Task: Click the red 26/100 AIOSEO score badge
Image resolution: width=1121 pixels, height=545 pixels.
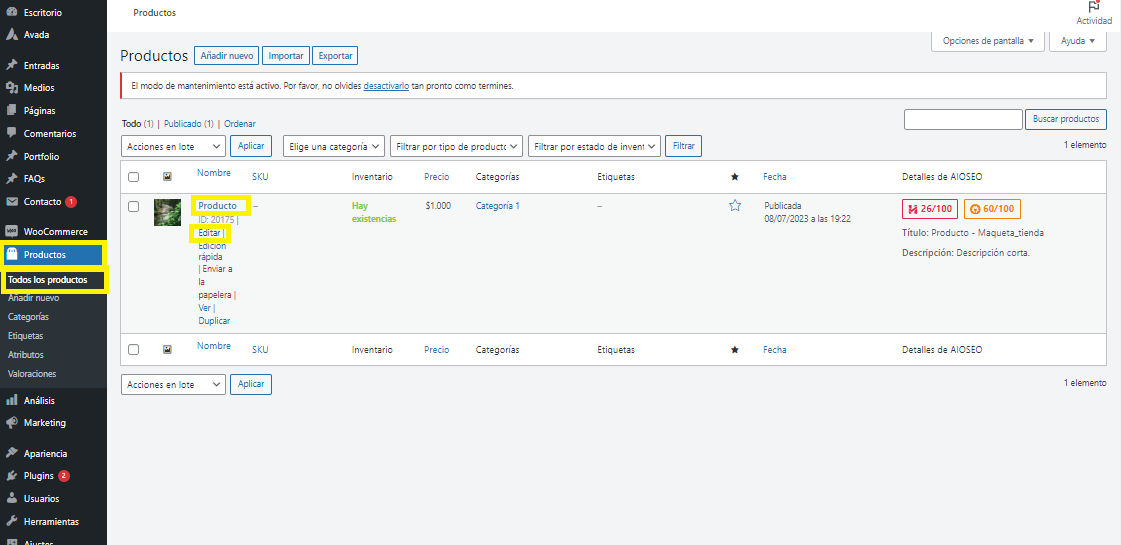Action: tap(929, 209)
